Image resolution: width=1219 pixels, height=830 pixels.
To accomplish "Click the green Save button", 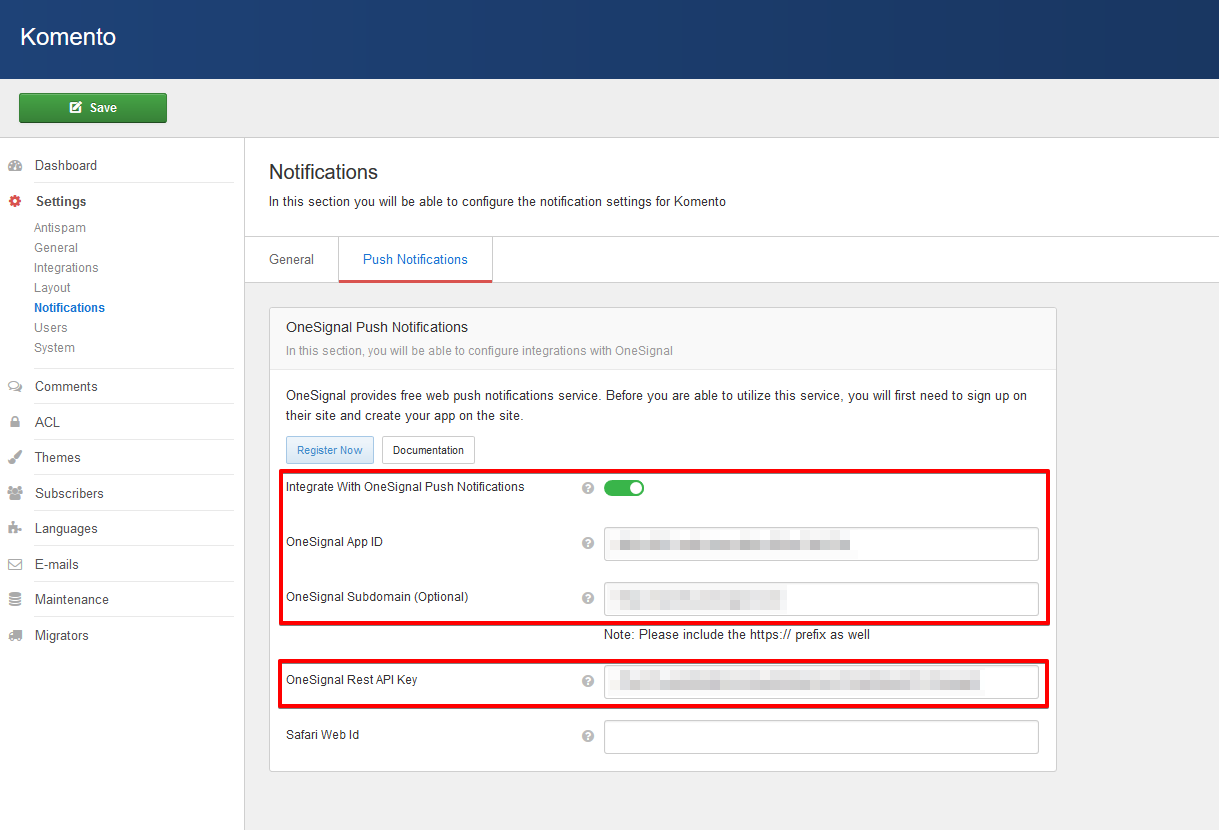I will 93,108.
